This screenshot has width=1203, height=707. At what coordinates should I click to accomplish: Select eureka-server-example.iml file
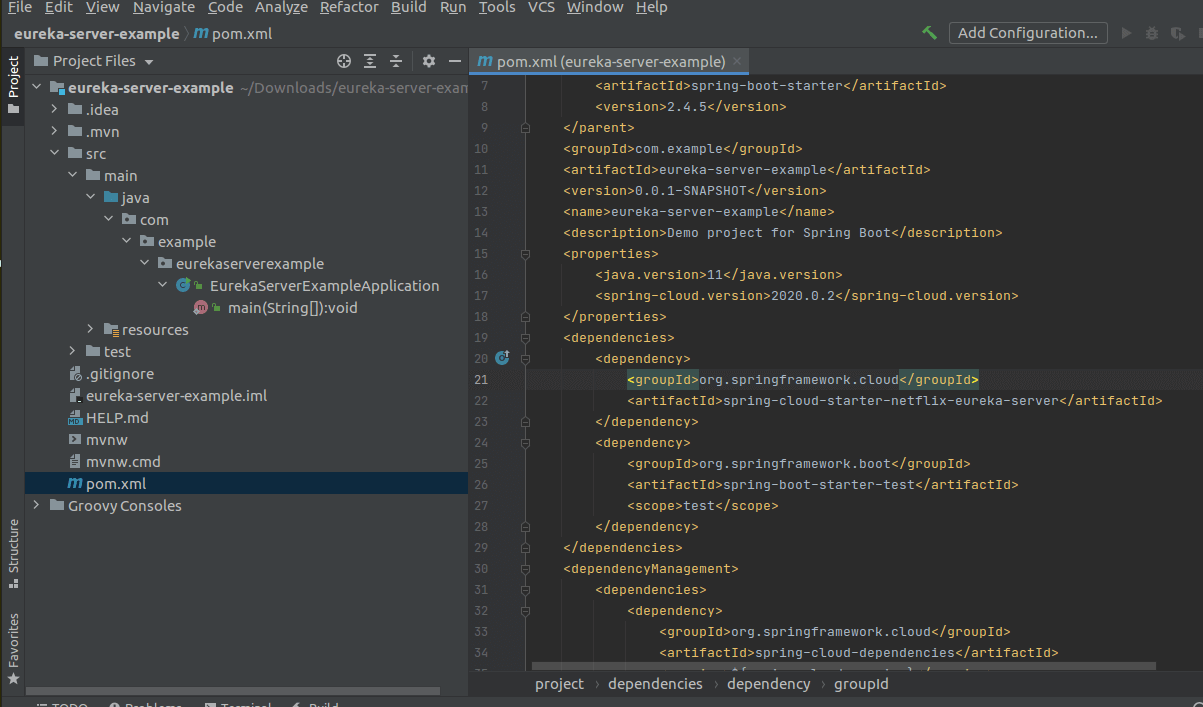(x=176, y=396)
